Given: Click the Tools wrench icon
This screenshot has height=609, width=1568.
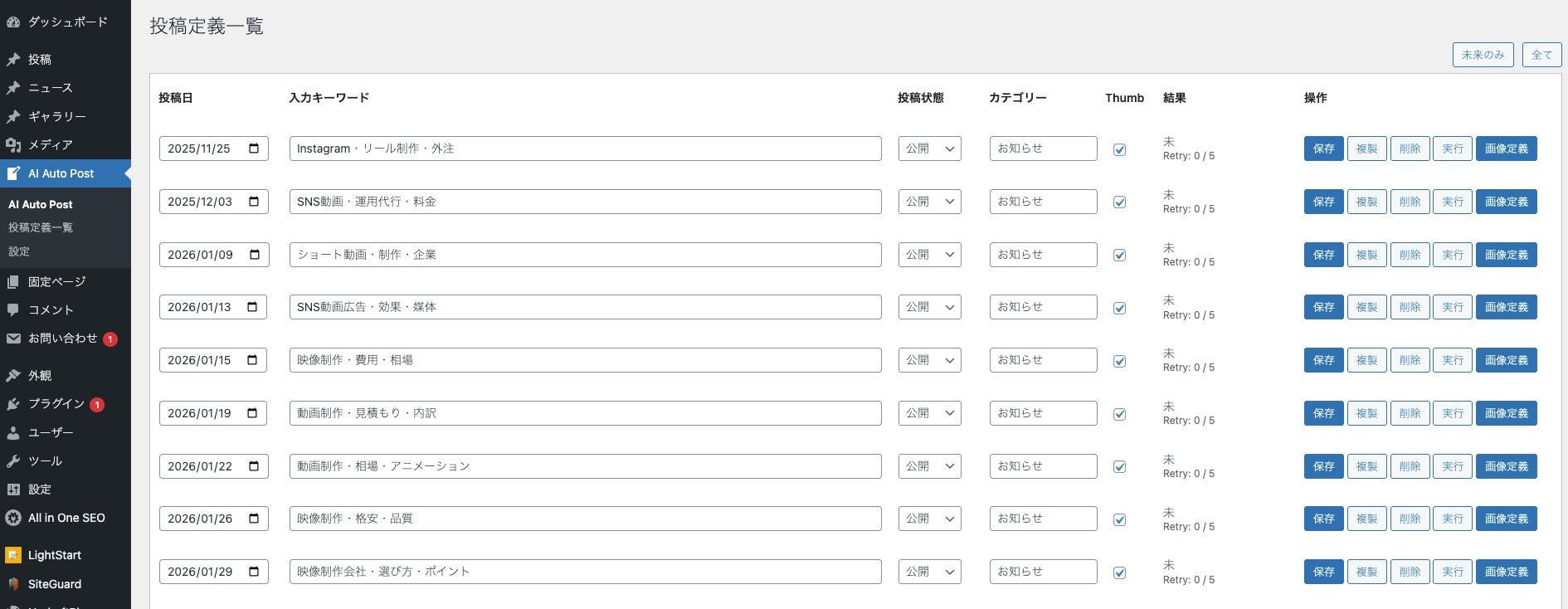Looking at the screenshot, I should point(13,461).
